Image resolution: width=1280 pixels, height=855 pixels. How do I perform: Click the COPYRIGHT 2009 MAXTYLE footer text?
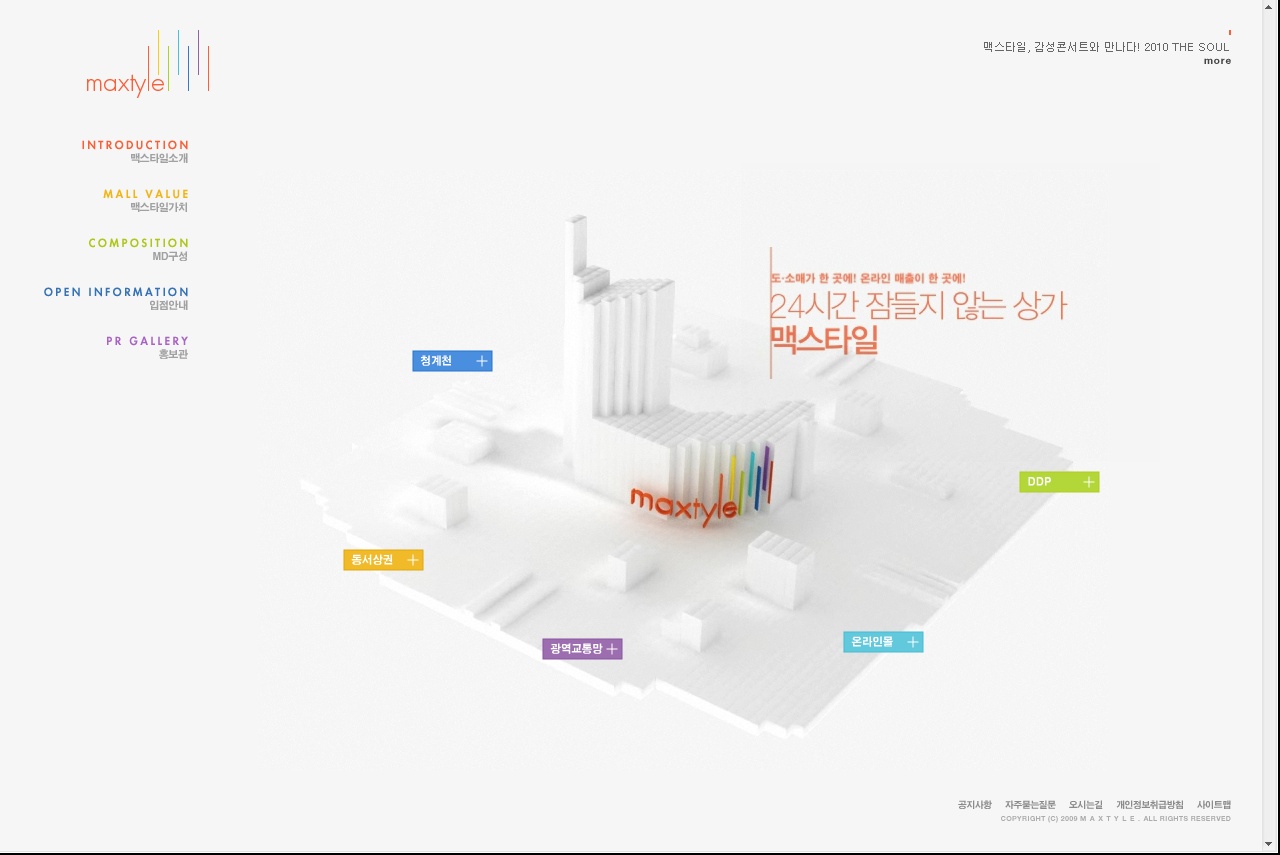[1116, 819]
